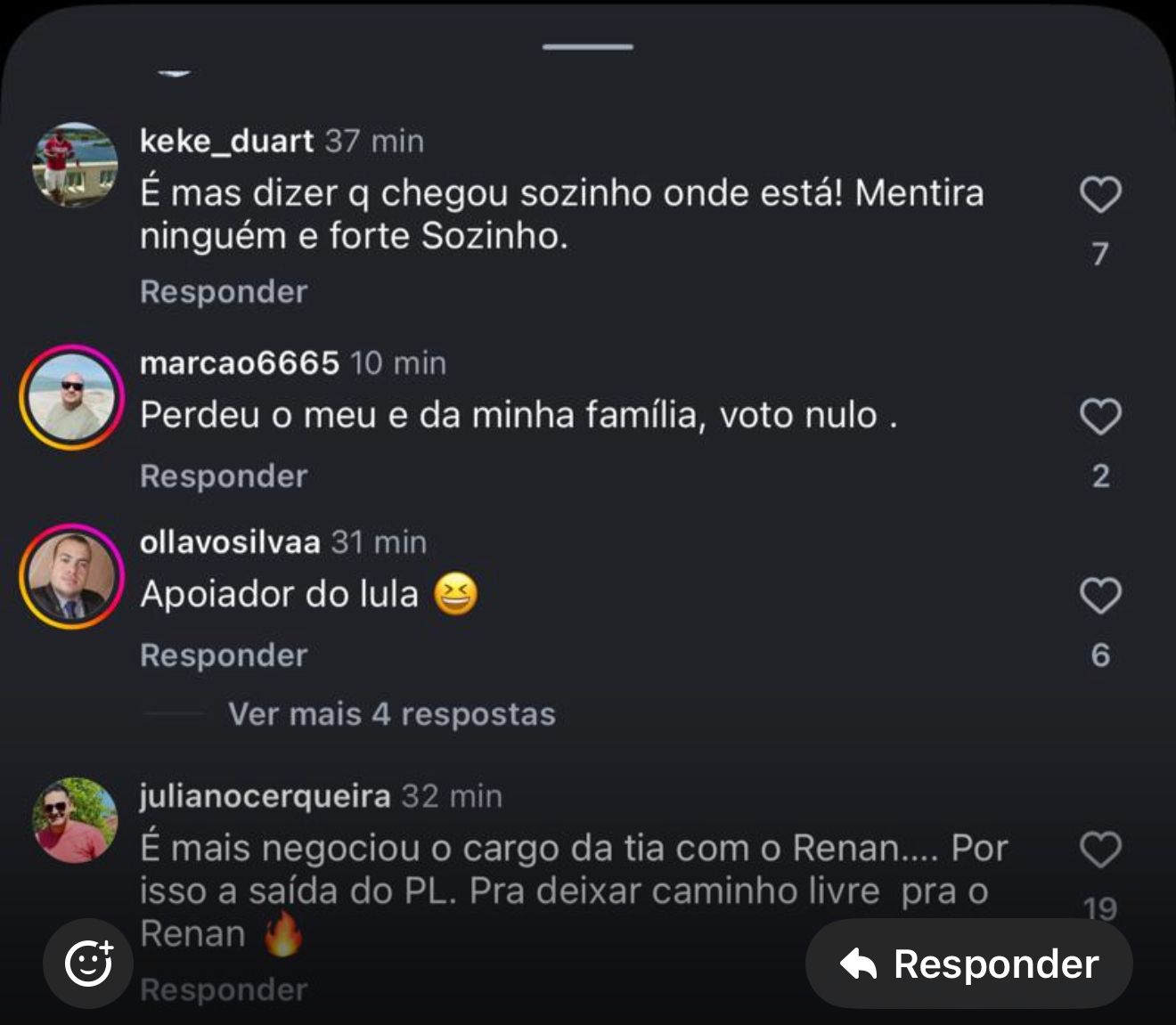
Task: Reply to keke_duart's comment
Action: click(x=224, y=292)
